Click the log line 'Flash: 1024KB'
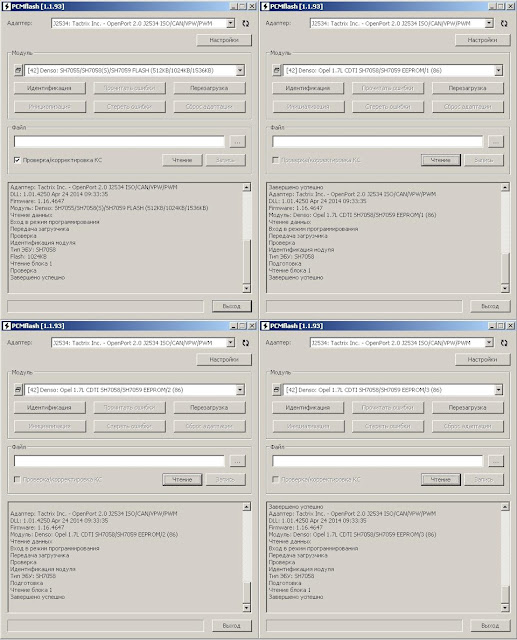 click(29, 257)
